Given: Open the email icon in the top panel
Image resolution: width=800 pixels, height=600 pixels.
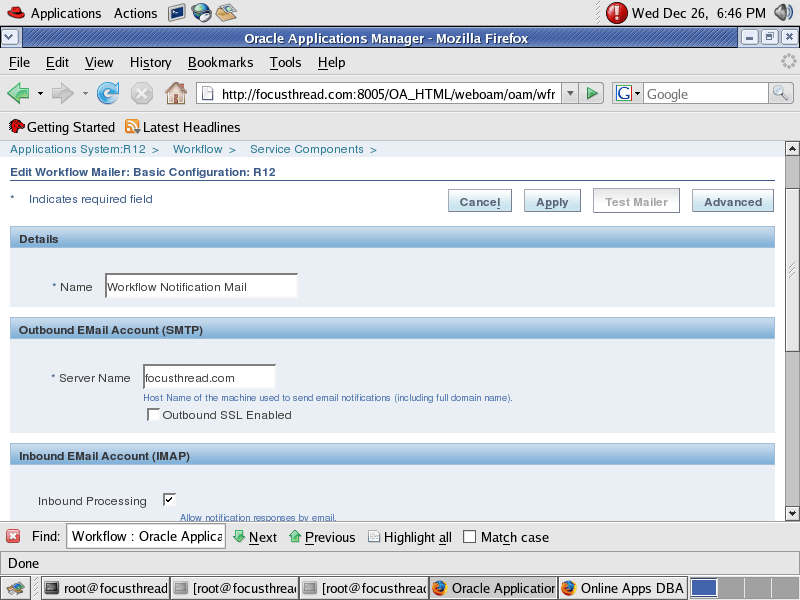Looking at the screenshot, I should click(225, 13).
